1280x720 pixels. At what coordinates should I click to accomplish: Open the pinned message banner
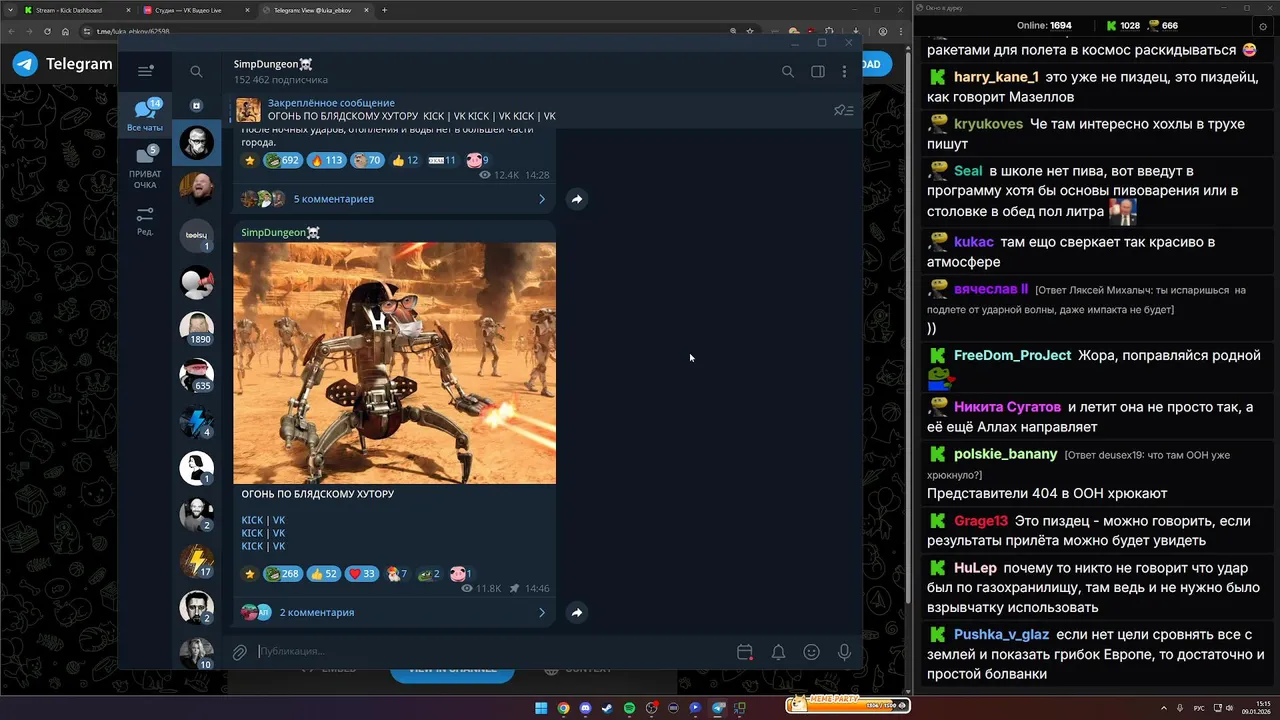tap(530, 110)
